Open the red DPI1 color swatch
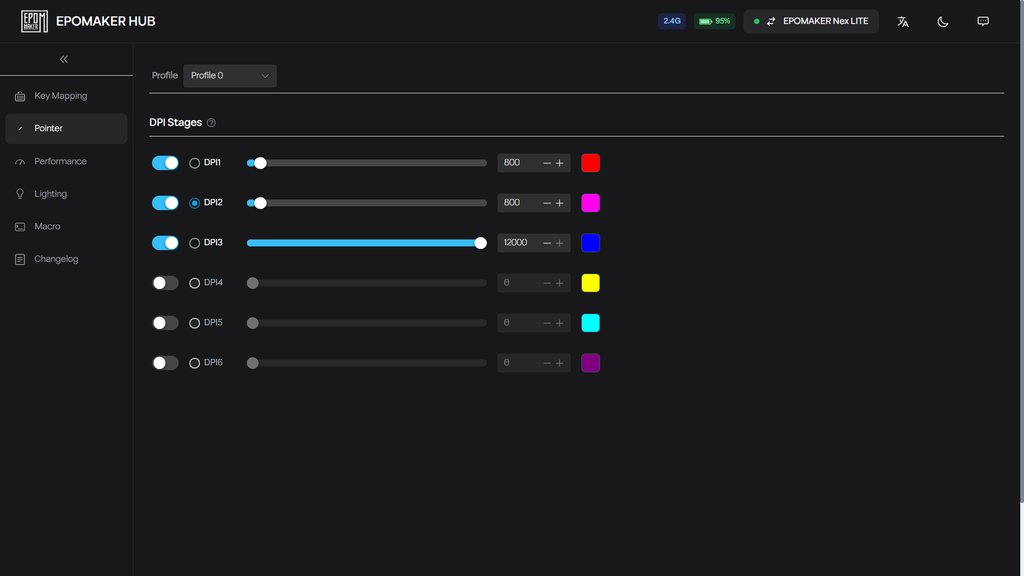This screenshot has height=576, width=1024. pyautogui.click(x=590, y=163)
